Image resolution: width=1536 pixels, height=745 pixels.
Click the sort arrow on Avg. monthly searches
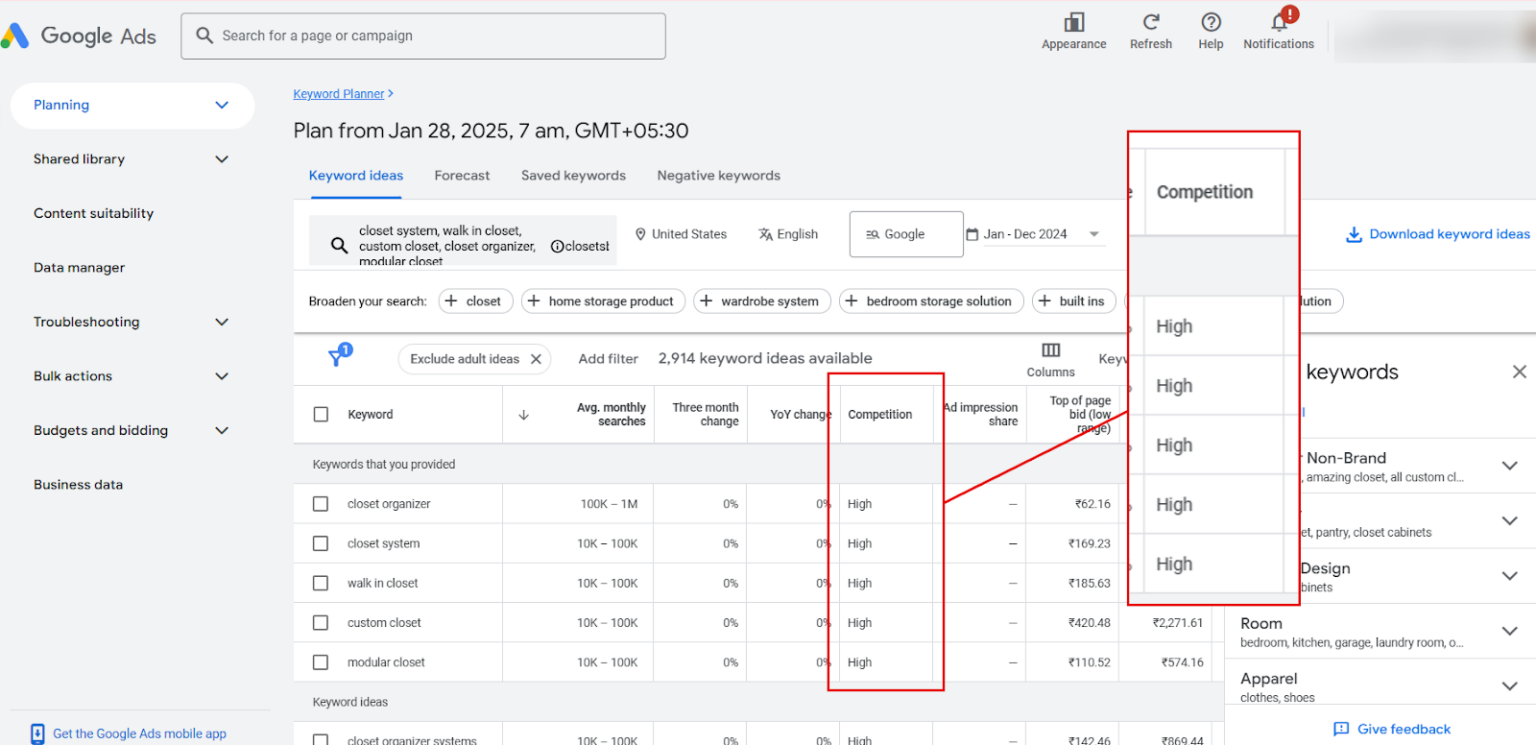(524, 414)
